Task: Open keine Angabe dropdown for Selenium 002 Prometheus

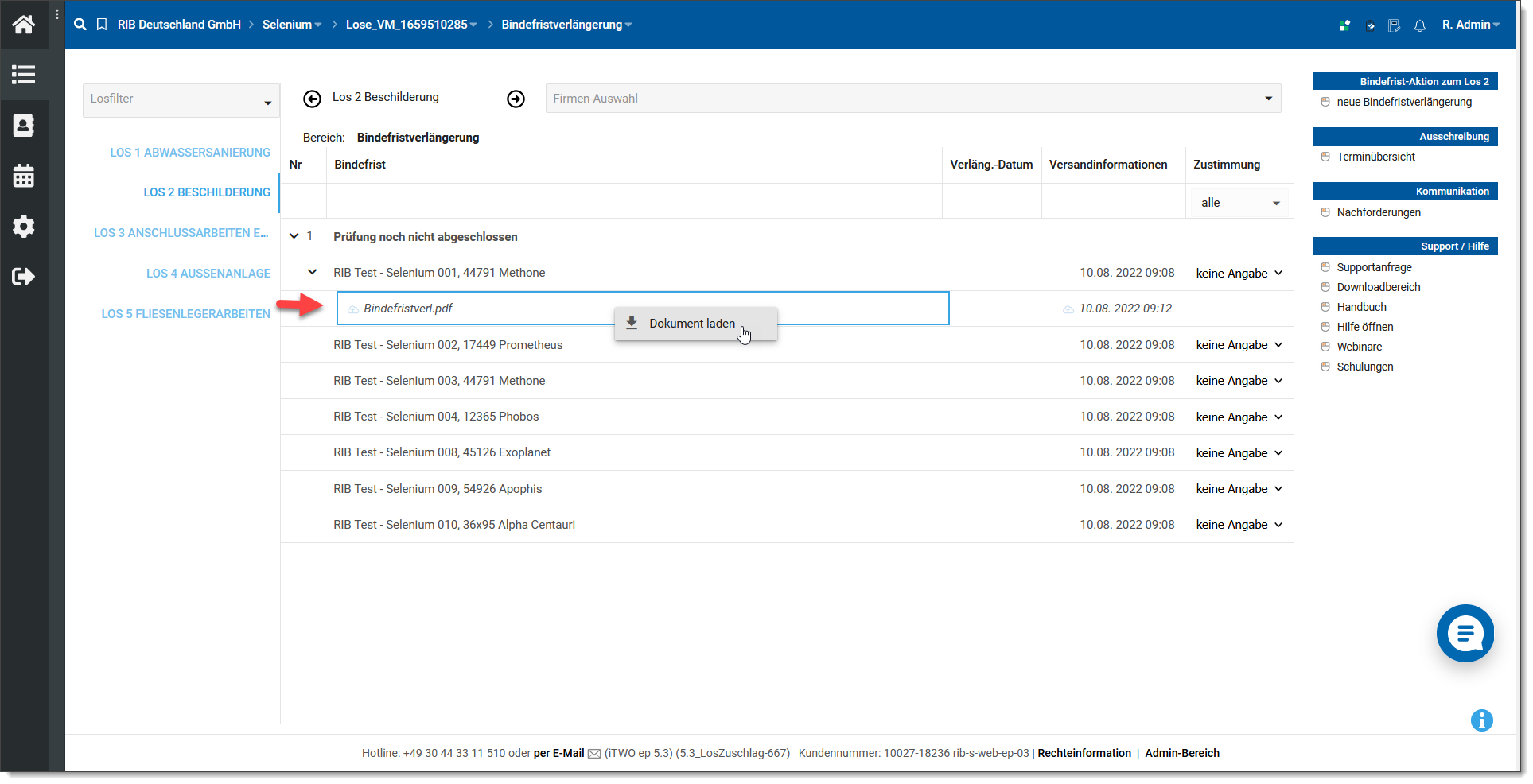Action: tap(1239, 344)
